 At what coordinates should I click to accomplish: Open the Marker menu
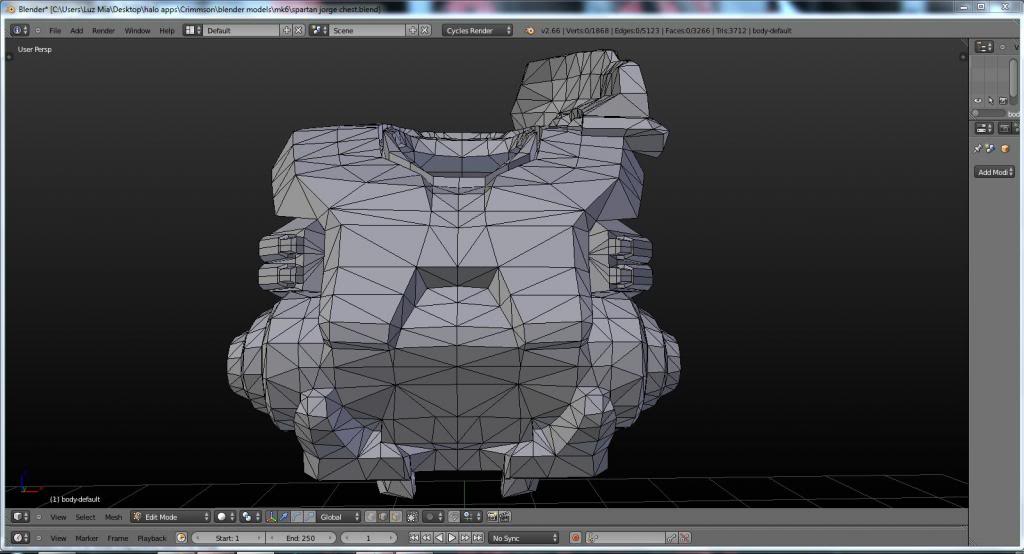(86, 538)
